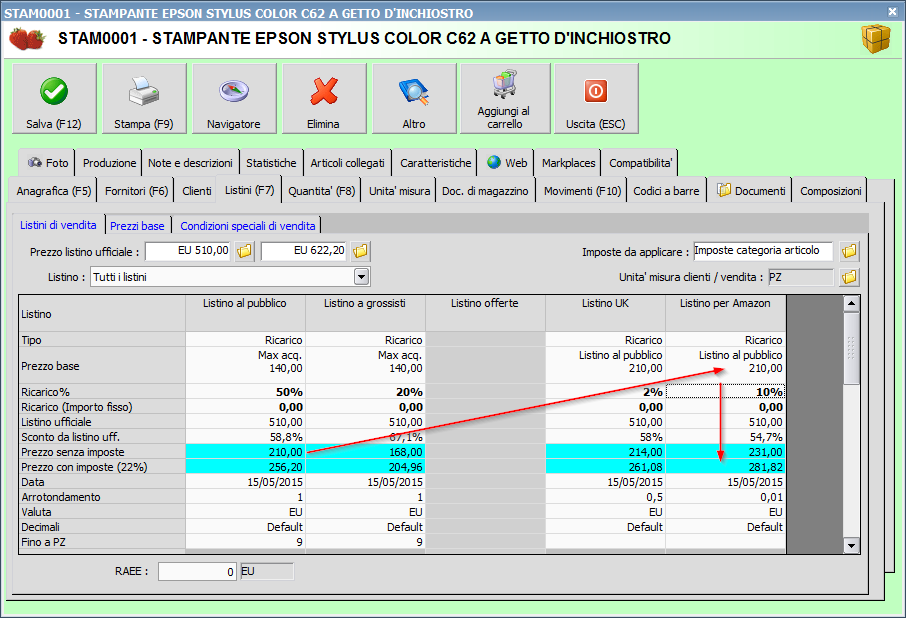
Task: Click the Arrotondamento 0,5 cell for Listino UK
Action: (606, 497)
